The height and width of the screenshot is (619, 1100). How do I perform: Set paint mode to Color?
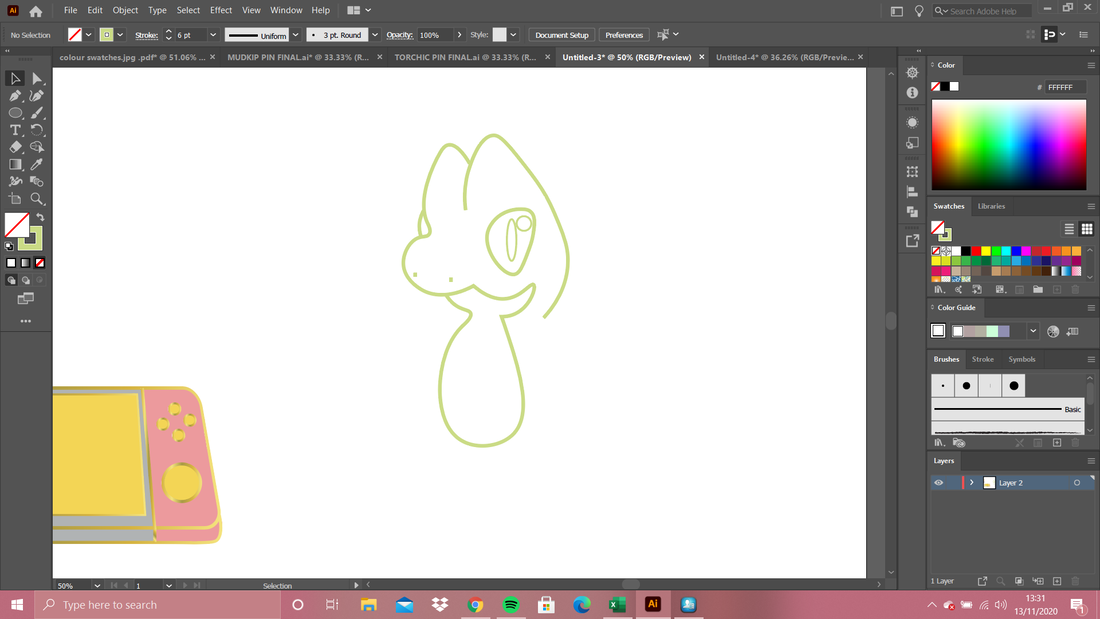(11, 262)
